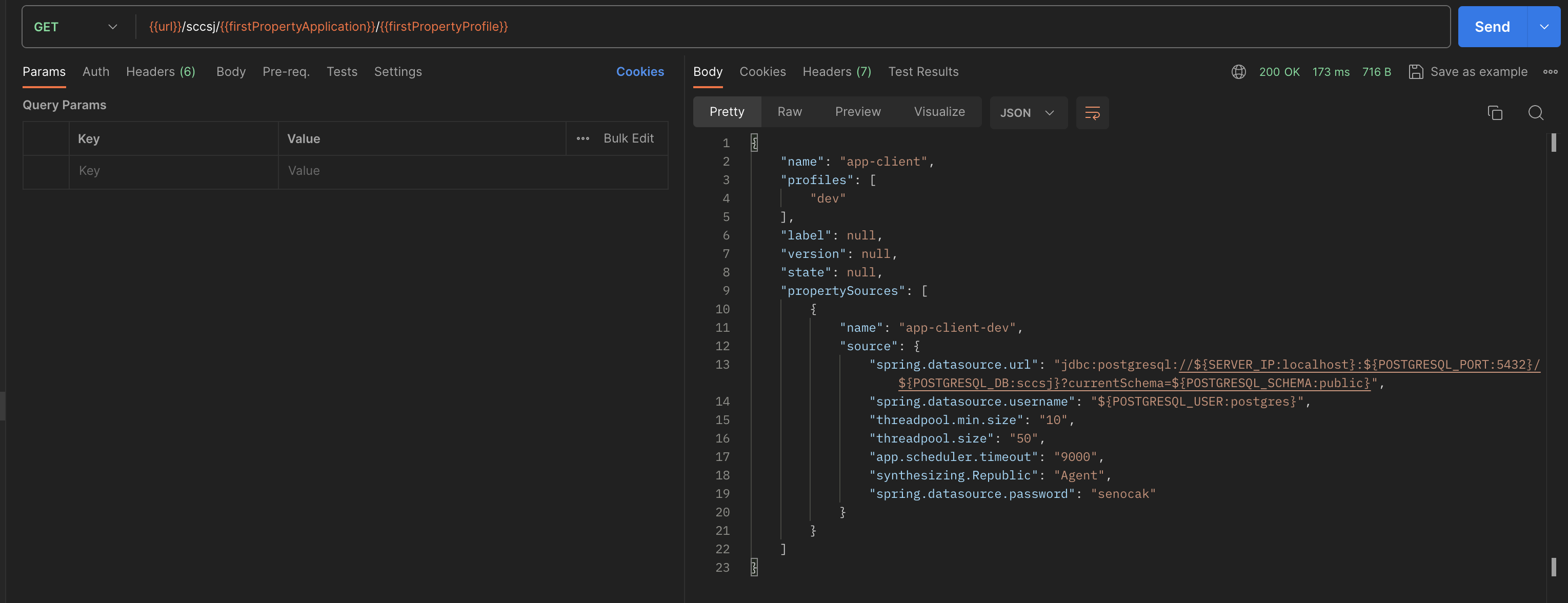
Task: Copy response body using copy icon
Action: pyautogui.click(x=1494, y=113)
